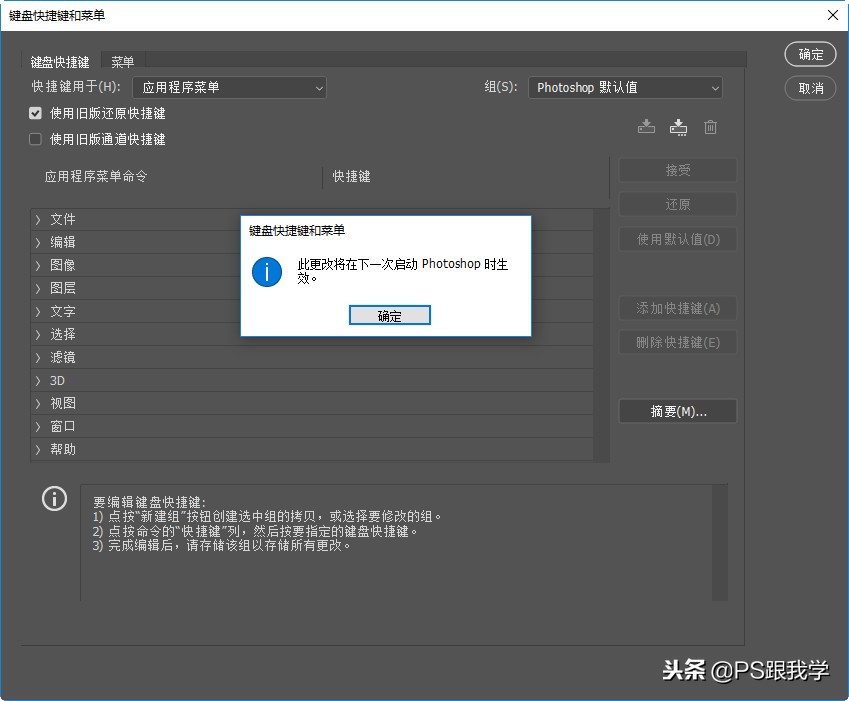Screen dimensions: 849x701
Task: Expand the 3D command category
Action: pos(40,380)
